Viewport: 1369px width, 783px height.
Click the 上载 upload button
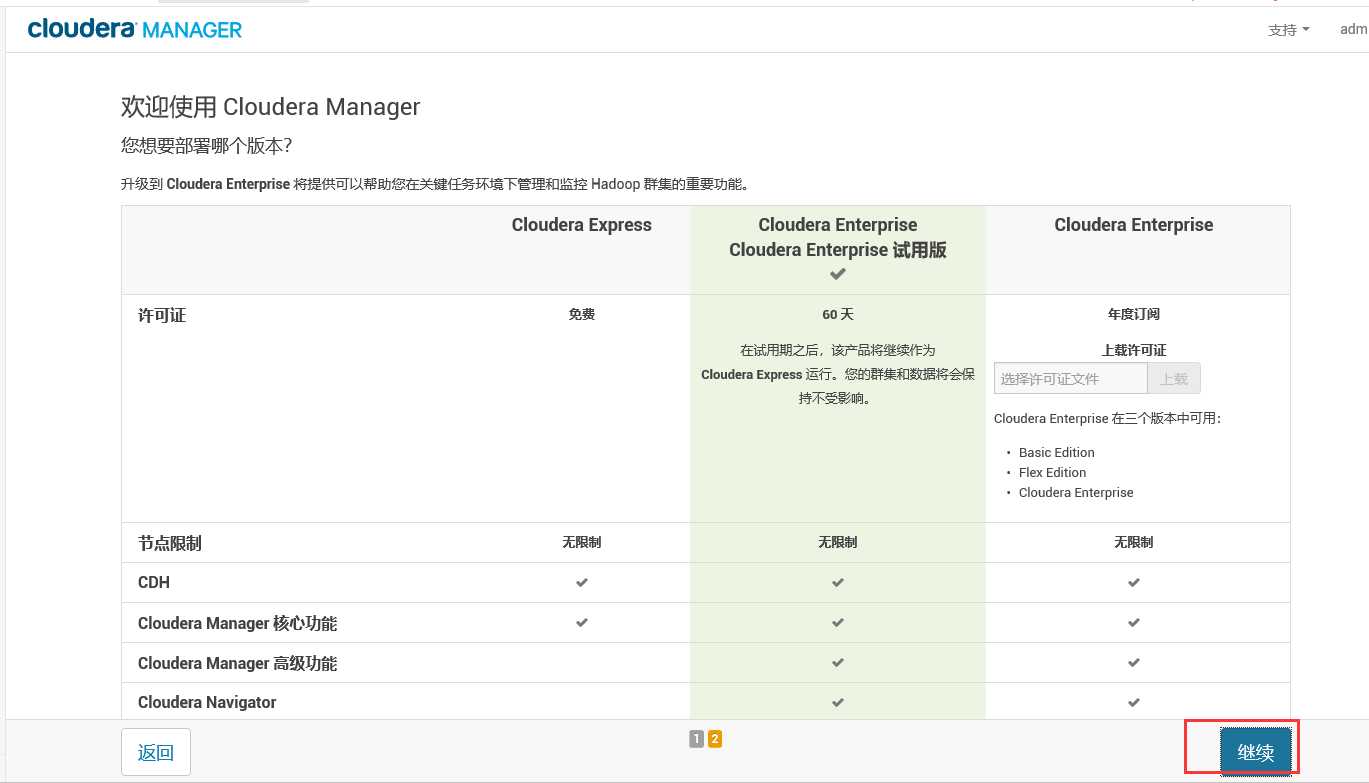(x=1174, y=378)
